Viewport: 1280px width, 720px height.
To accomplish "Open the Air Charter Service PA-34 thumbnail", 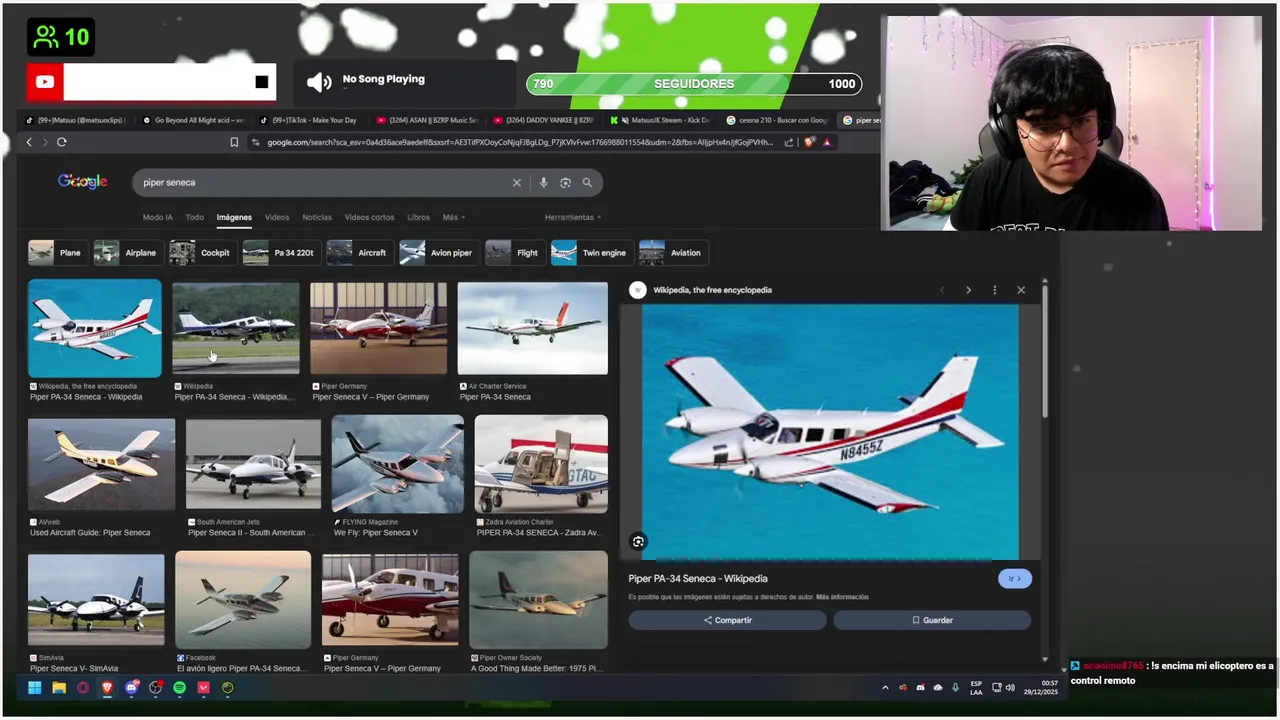I will point(532,328).
